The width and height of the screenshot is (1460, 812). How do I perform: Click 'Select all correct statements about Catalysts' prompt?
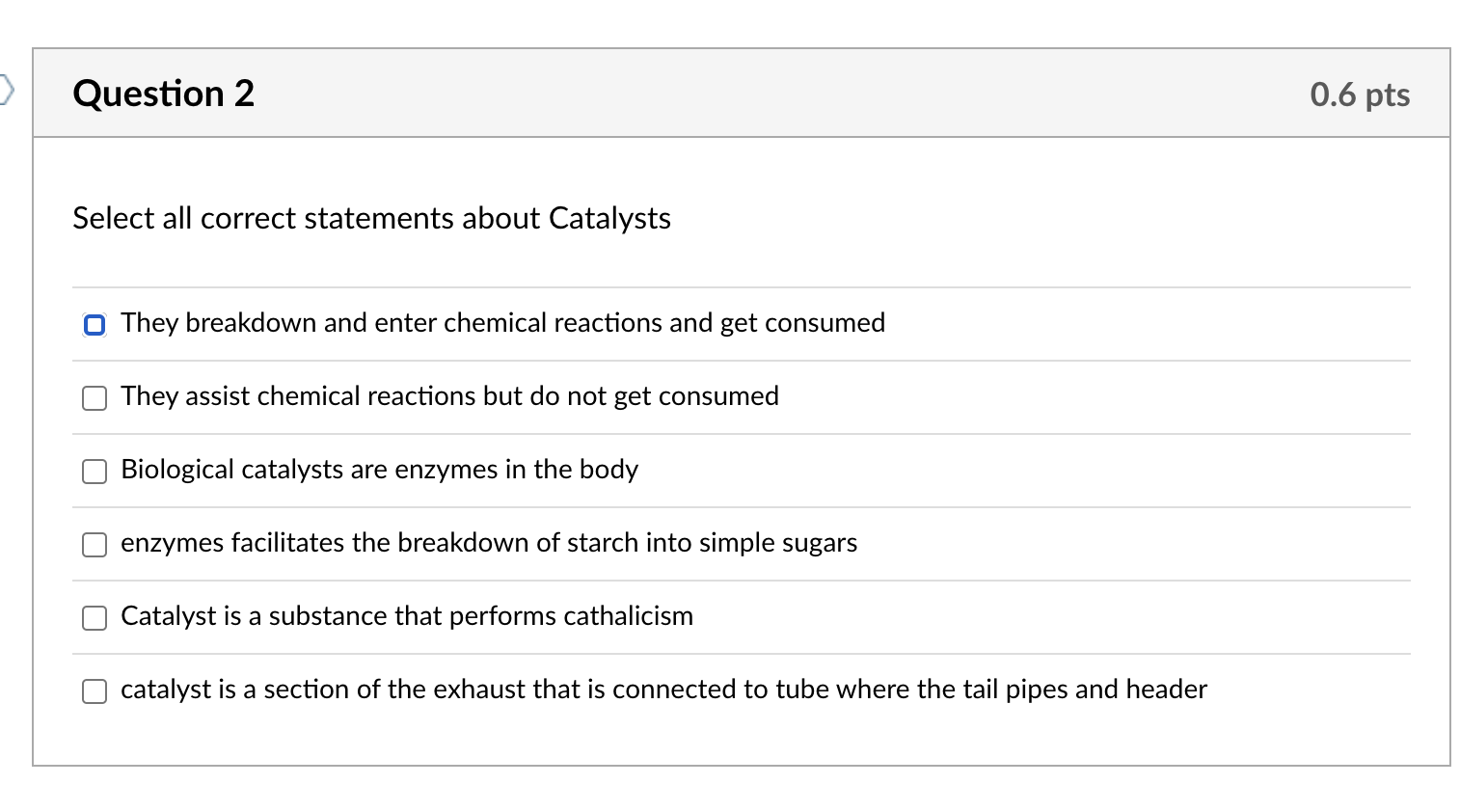(371, 219)
